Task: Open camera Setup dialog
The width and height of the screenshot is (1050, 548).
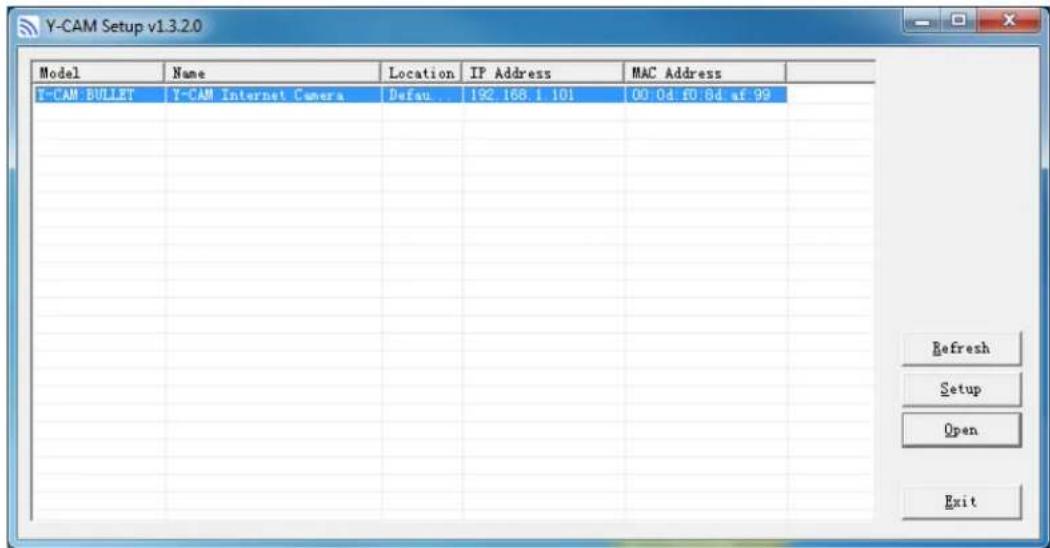Action: coord(961,389)
